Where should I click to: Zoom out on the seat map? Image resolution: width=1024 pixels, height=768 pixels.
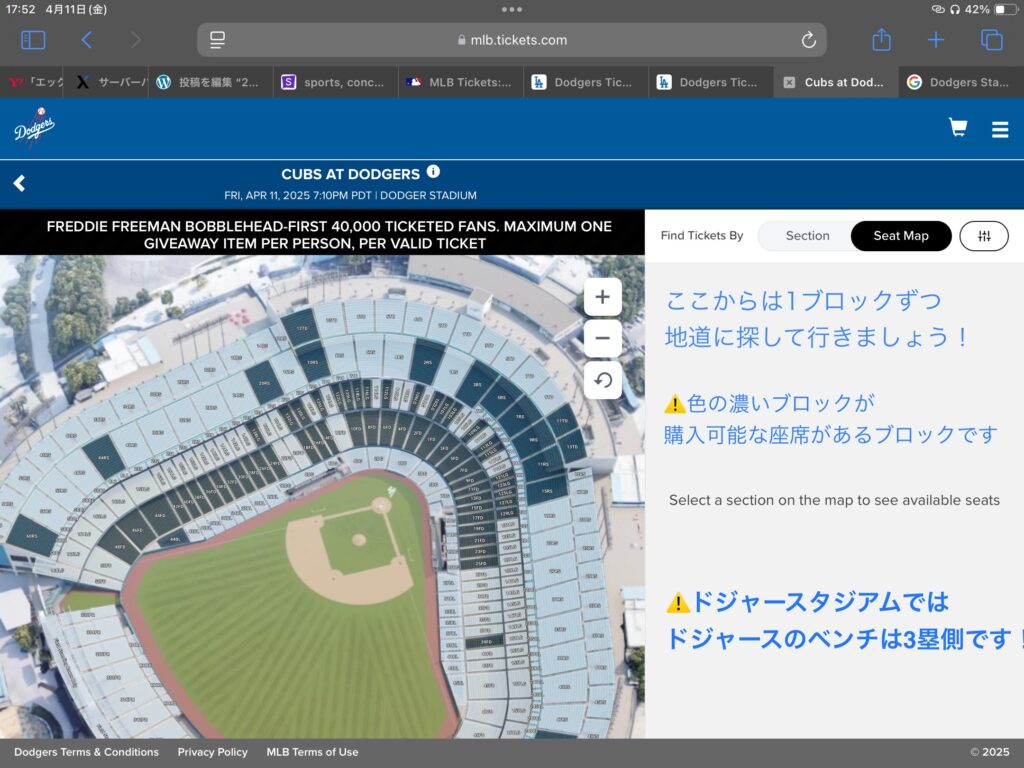(x=602, y=338)
